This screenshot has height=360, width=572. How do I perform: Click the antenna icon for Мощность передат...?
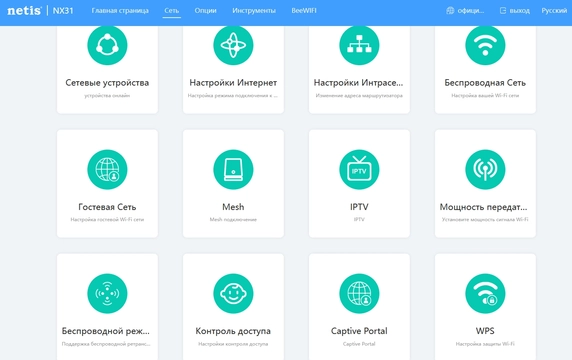coord(485,170)
